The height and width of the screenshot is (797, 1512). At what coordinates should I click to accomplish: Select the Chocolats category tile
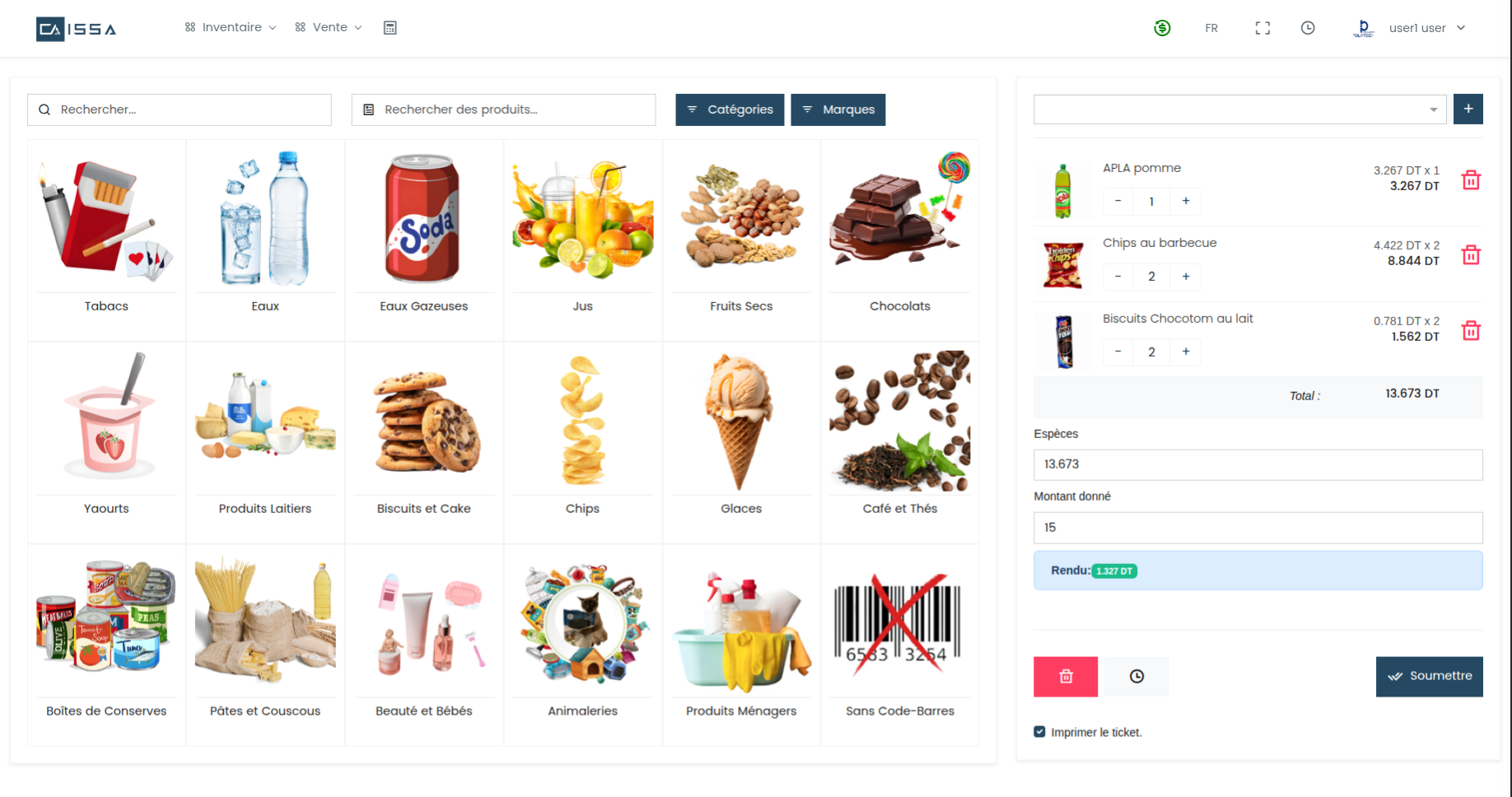pos(900,240)
